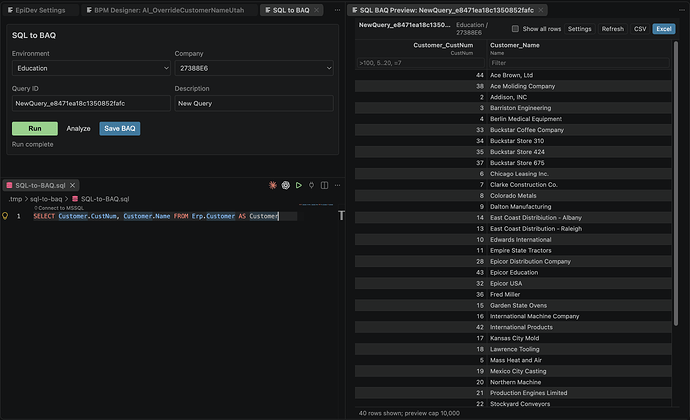This screenshot has width=690, height=420.
Task: Select the East Coast Distribution - Albany row
Action: pos(513,217)
